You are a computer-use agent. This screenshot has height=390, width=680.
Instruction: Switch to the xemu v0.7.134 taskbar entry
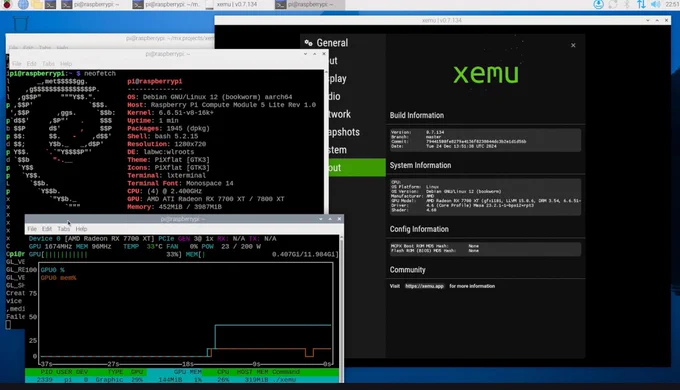[237, 5]
